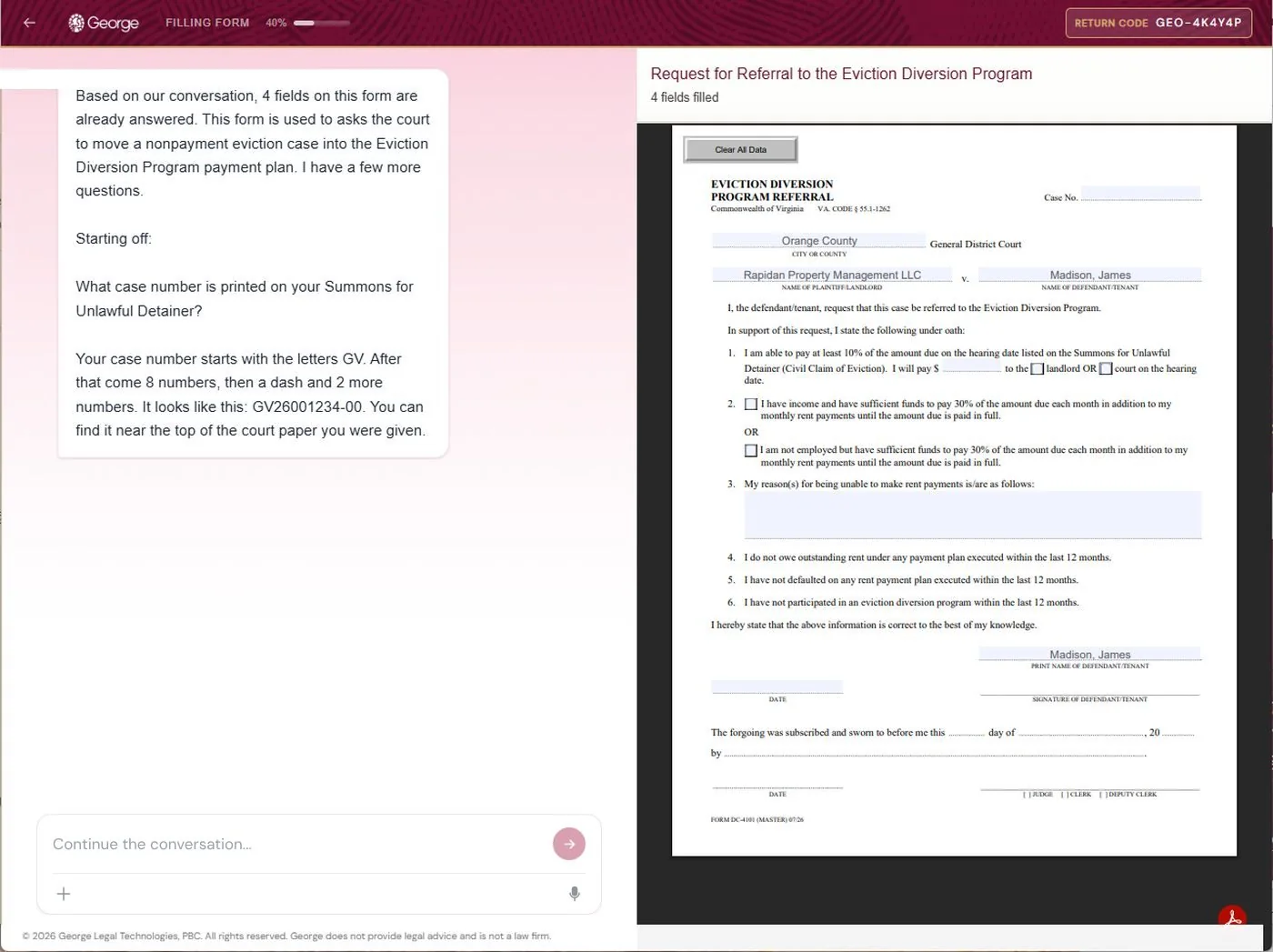The width and height of the screenshot is (1273, 952).
Task: Click the reasons for nonpayment text area
Action: [x=972, y=515]
